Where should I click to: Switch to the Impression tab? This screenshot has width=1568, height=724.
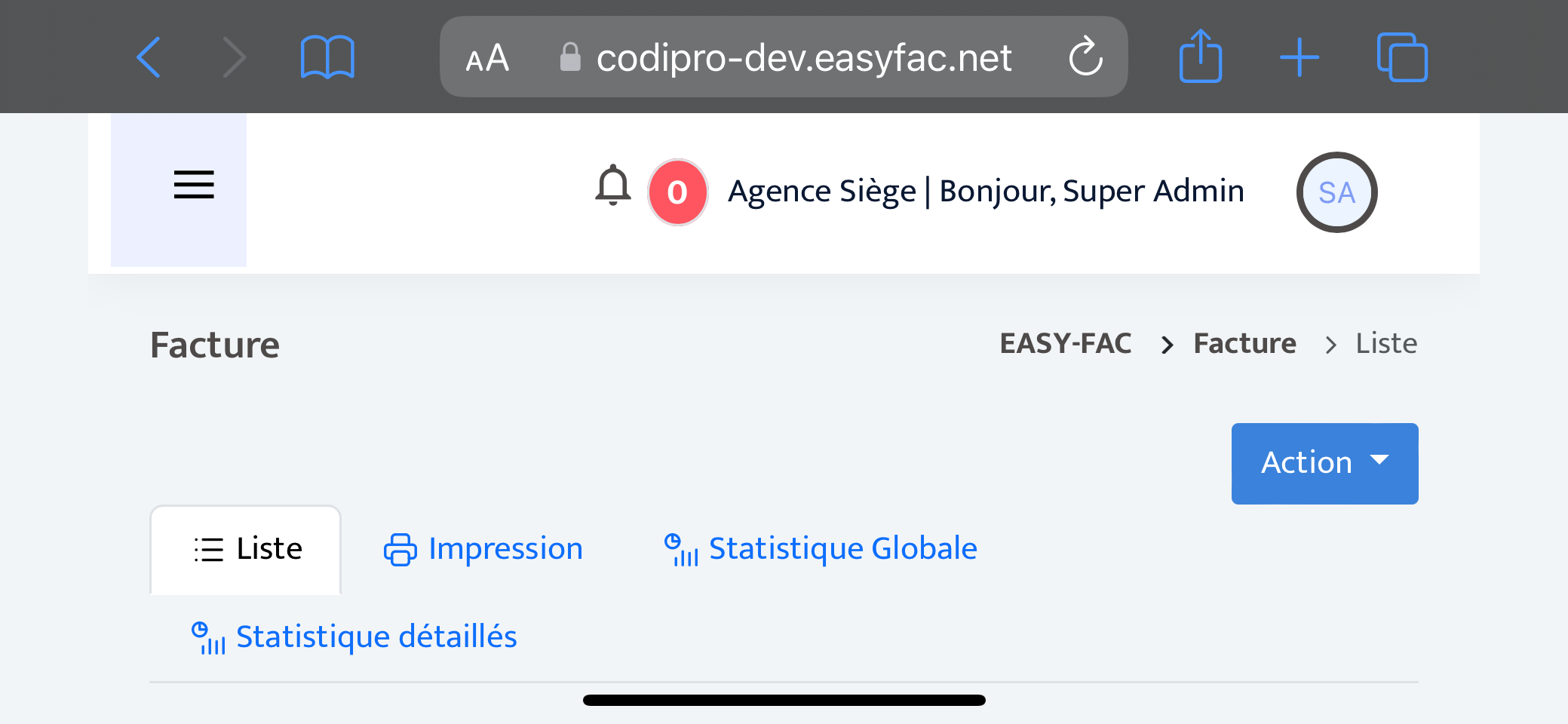483,549
